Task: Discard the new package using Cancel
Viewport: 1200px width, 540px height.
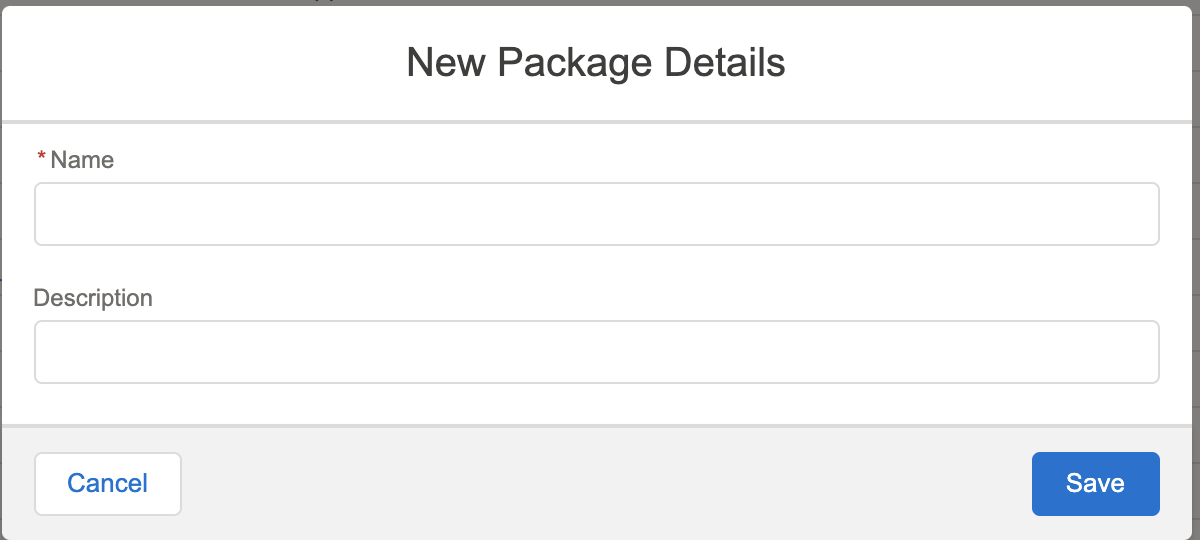Action: pyautogui.click(x=108, y=484)
